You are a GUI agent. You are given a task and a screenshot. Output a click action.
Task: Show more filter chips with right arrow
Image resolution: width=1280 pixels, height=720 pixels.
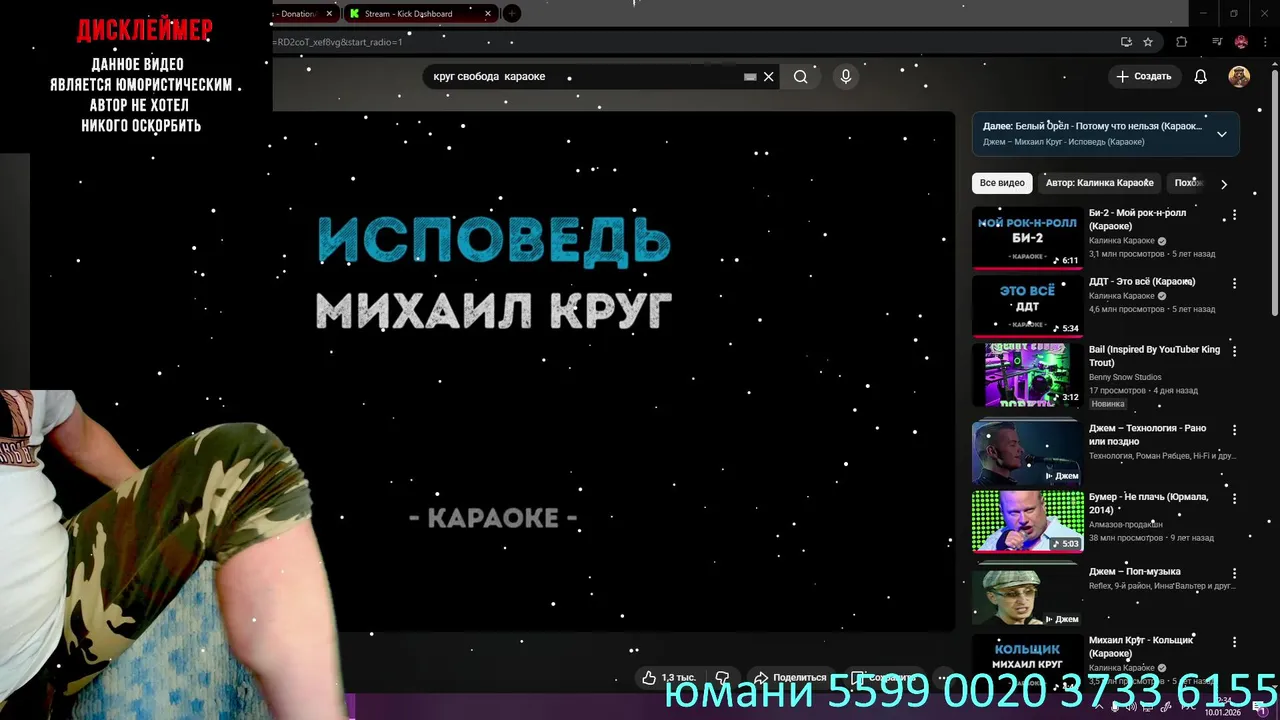pos(1223,184)
